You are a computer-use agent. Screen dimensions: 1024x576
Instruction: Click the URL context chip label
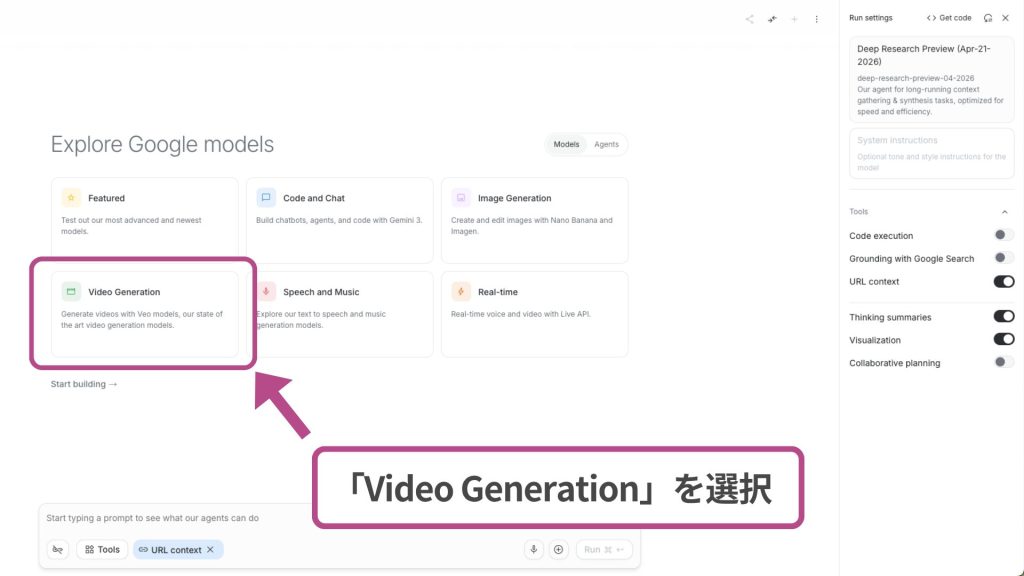point(176,550)
